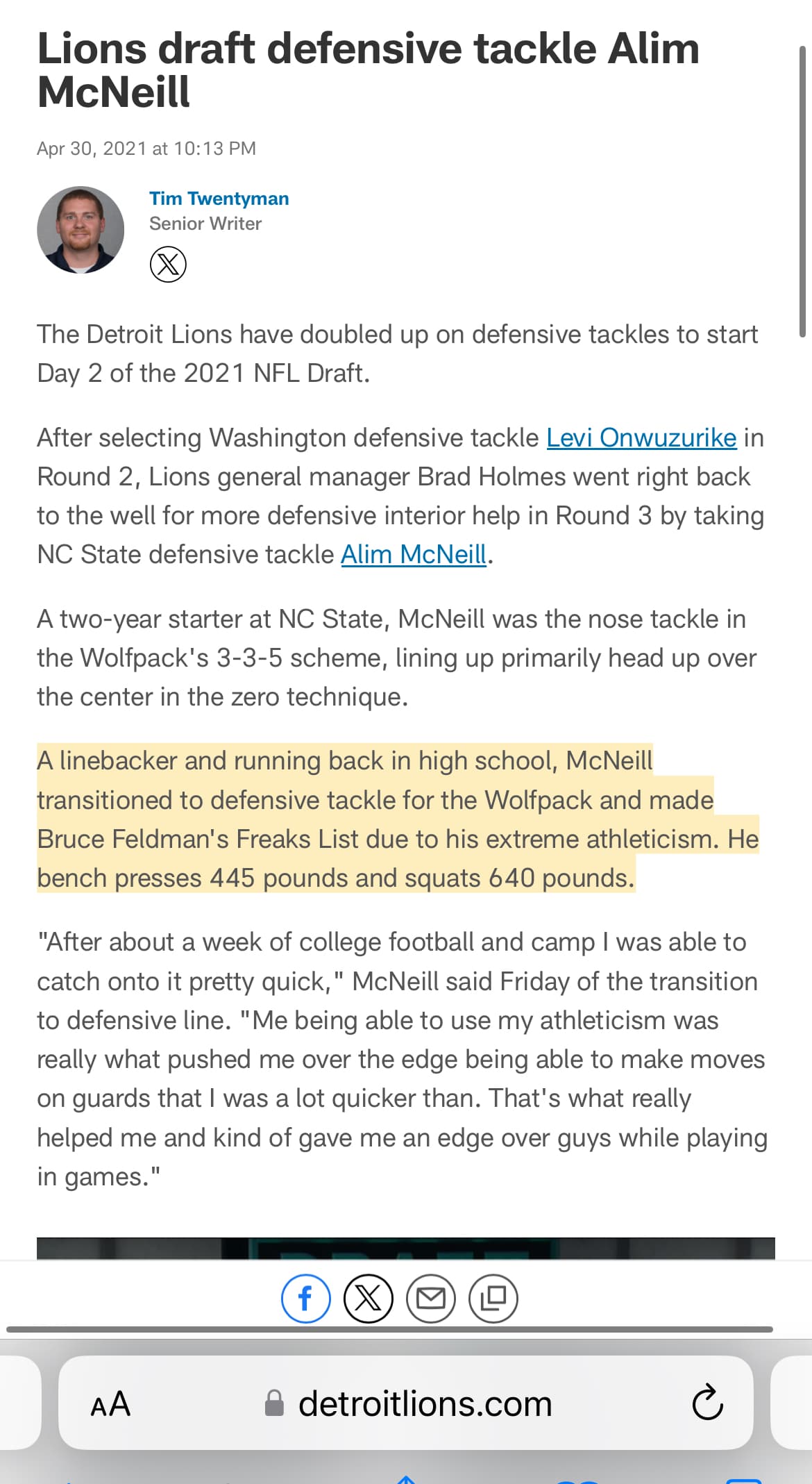The width and height of the screenshot is (812, 1484).
Task: Share the article on Facebook
Action: (x=305, y=1298)
